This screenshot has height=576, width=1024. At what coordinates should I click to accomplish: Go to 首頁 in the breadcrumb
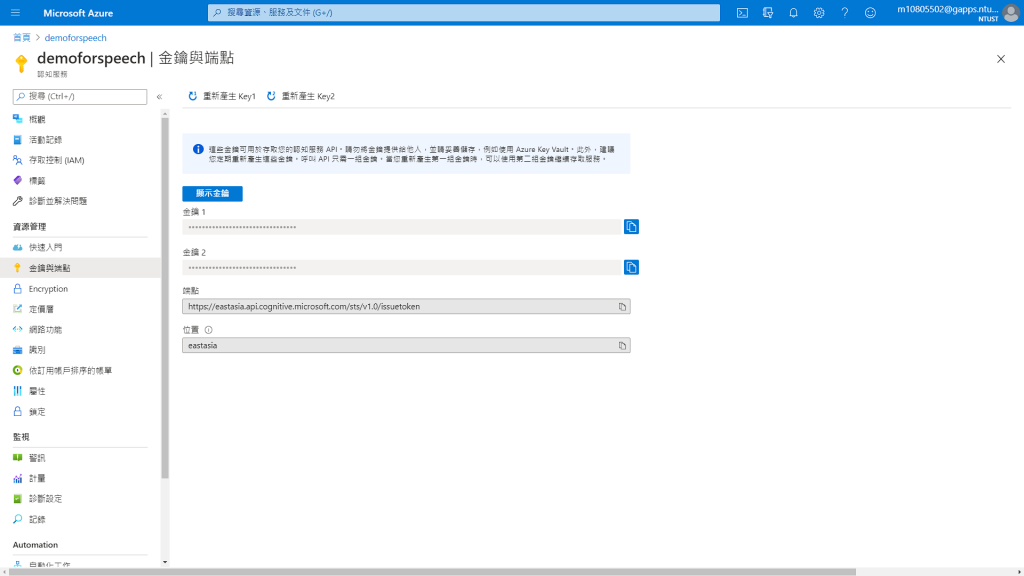click(x=22, y=37)
